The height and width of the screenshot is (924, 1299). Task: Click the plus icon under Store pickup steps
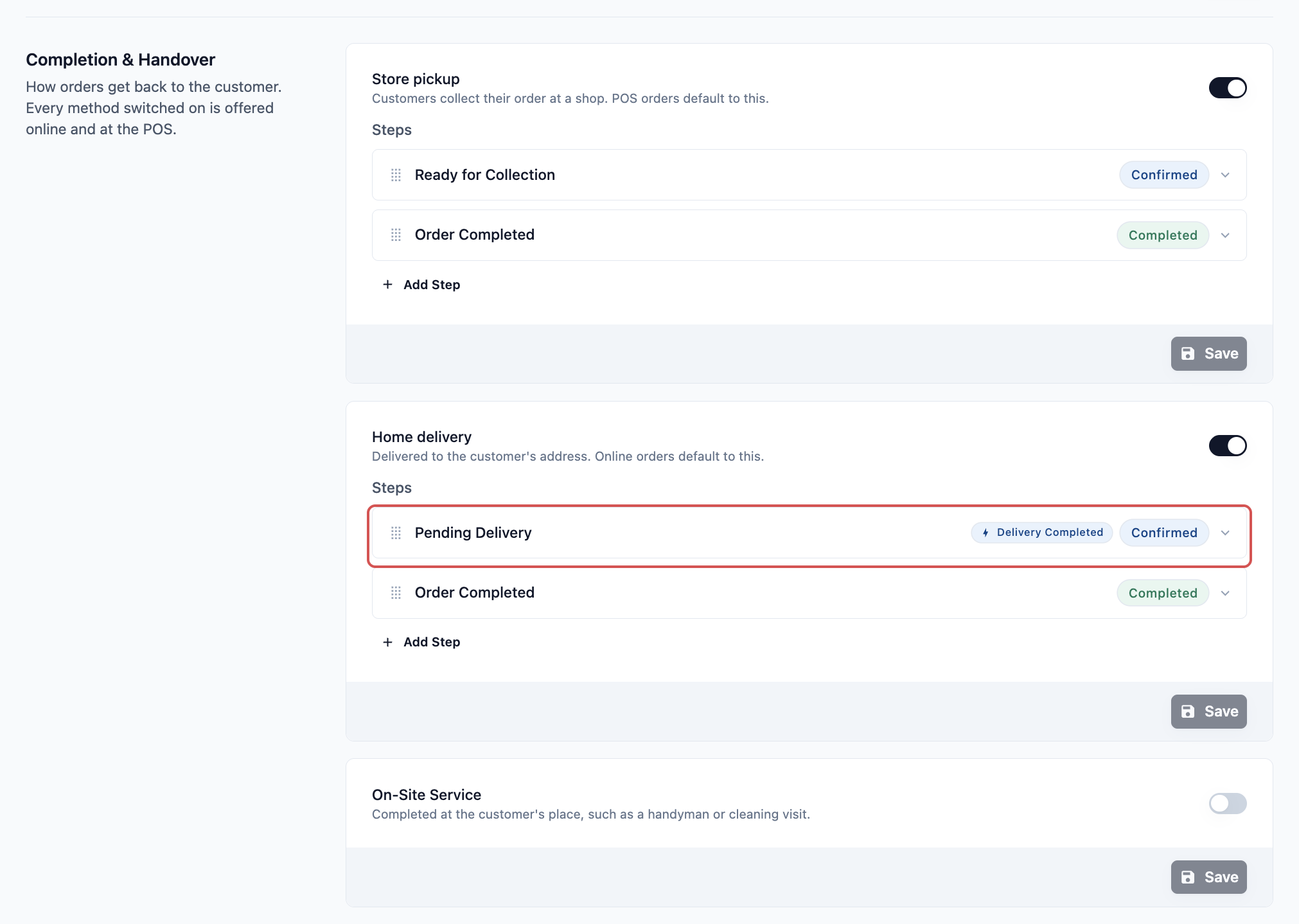tap(387, 285)
